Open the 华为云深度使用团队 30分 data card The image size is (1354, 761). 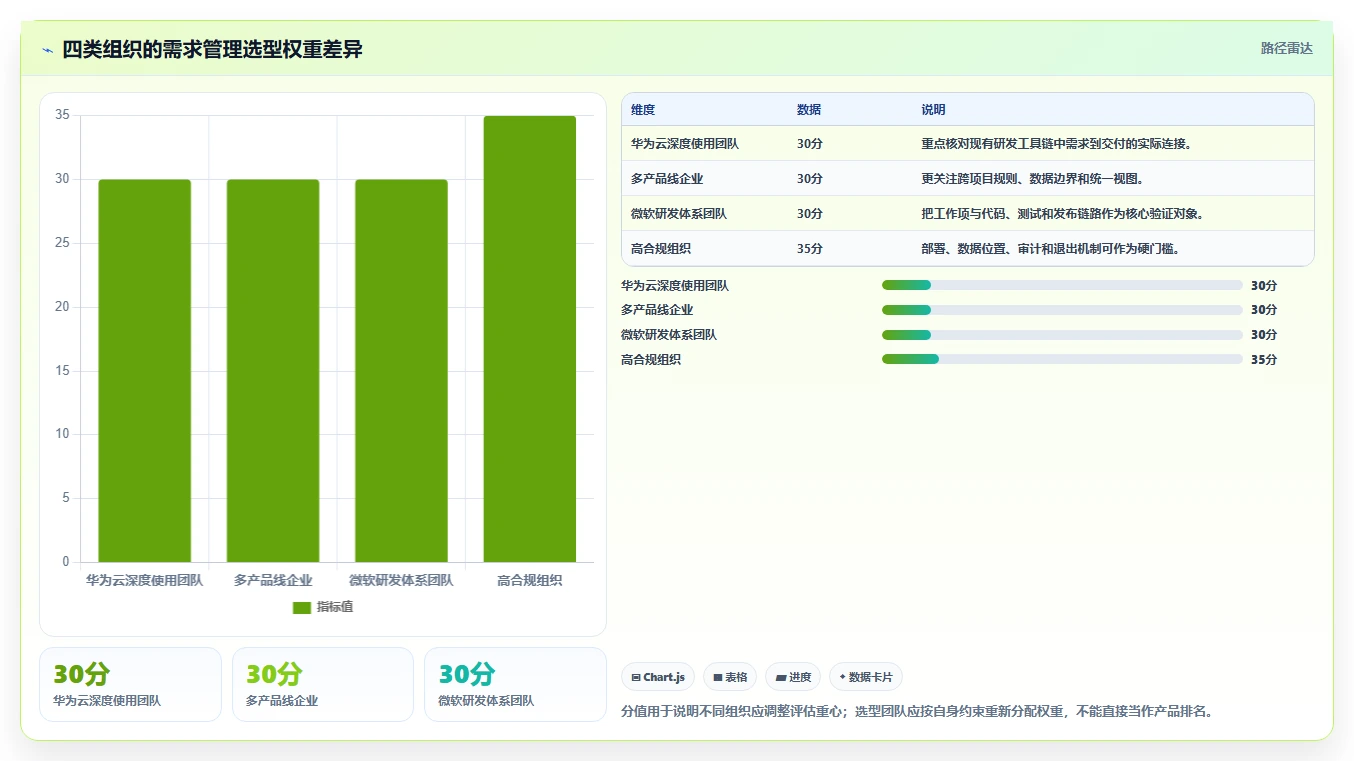click(x=130, y=684)
